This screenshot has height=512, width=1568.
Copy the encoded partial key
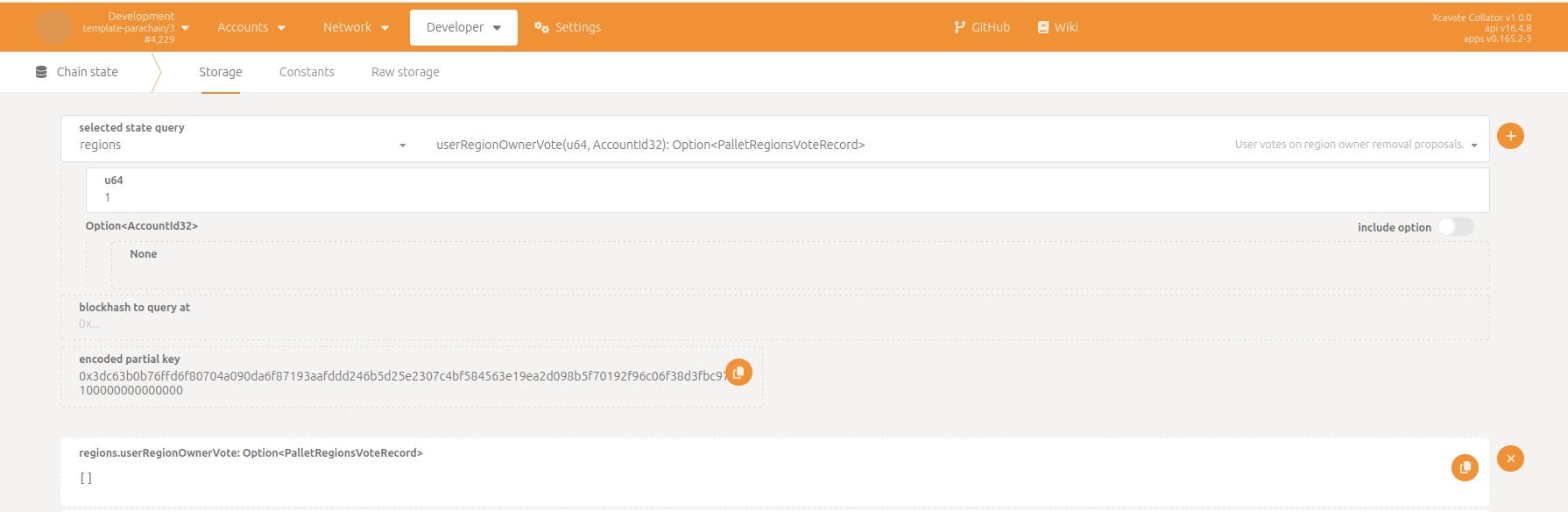click(x=738, y=373)
